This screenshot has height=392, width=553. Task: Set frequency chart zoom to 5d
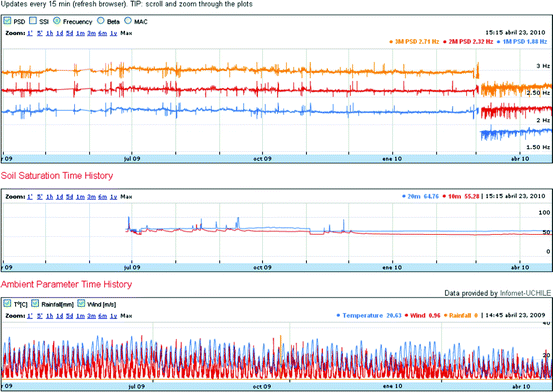pos(69,33)
